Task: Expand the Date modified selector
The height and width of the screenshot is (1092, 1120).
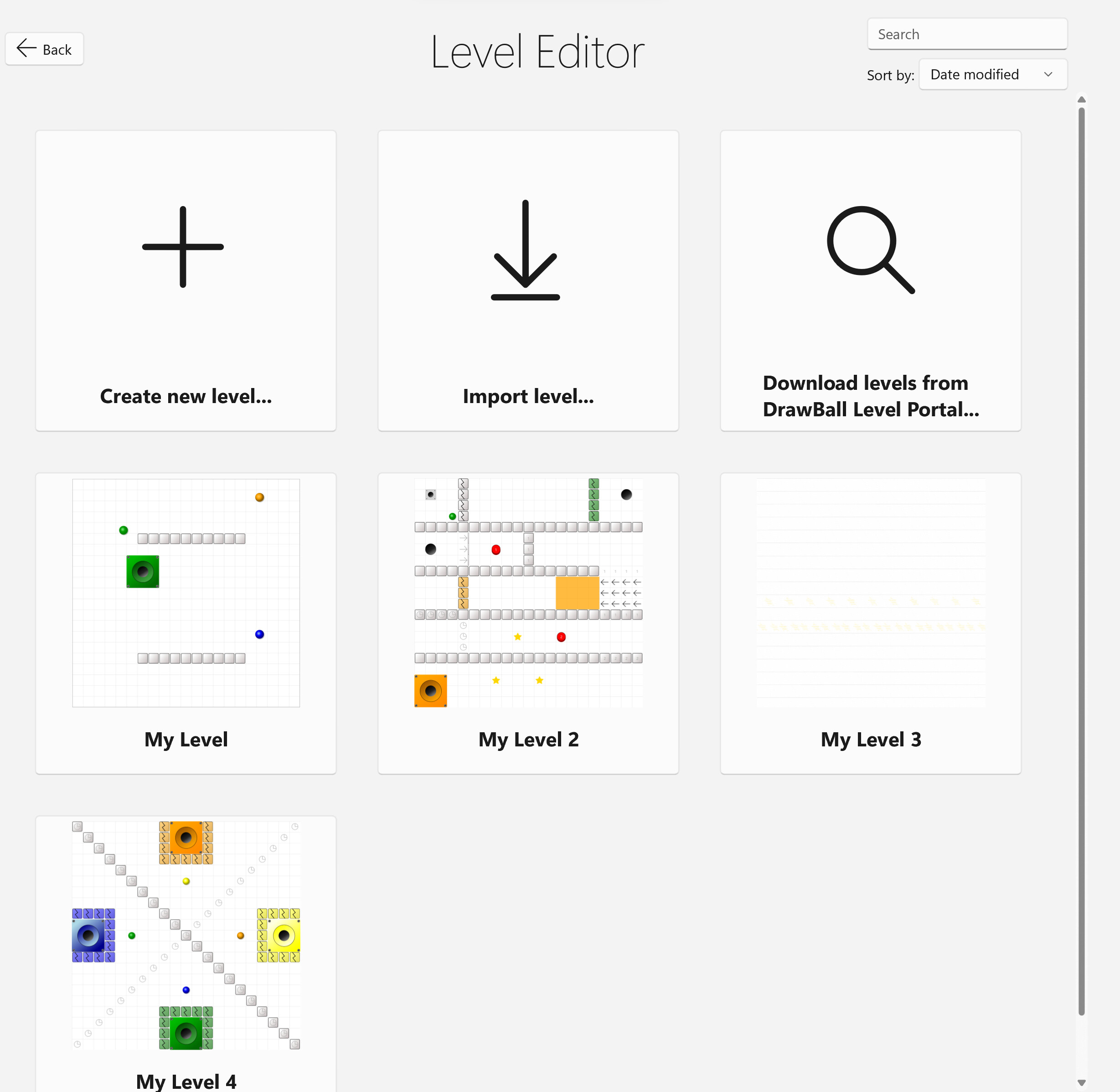Action: point(993,74)
